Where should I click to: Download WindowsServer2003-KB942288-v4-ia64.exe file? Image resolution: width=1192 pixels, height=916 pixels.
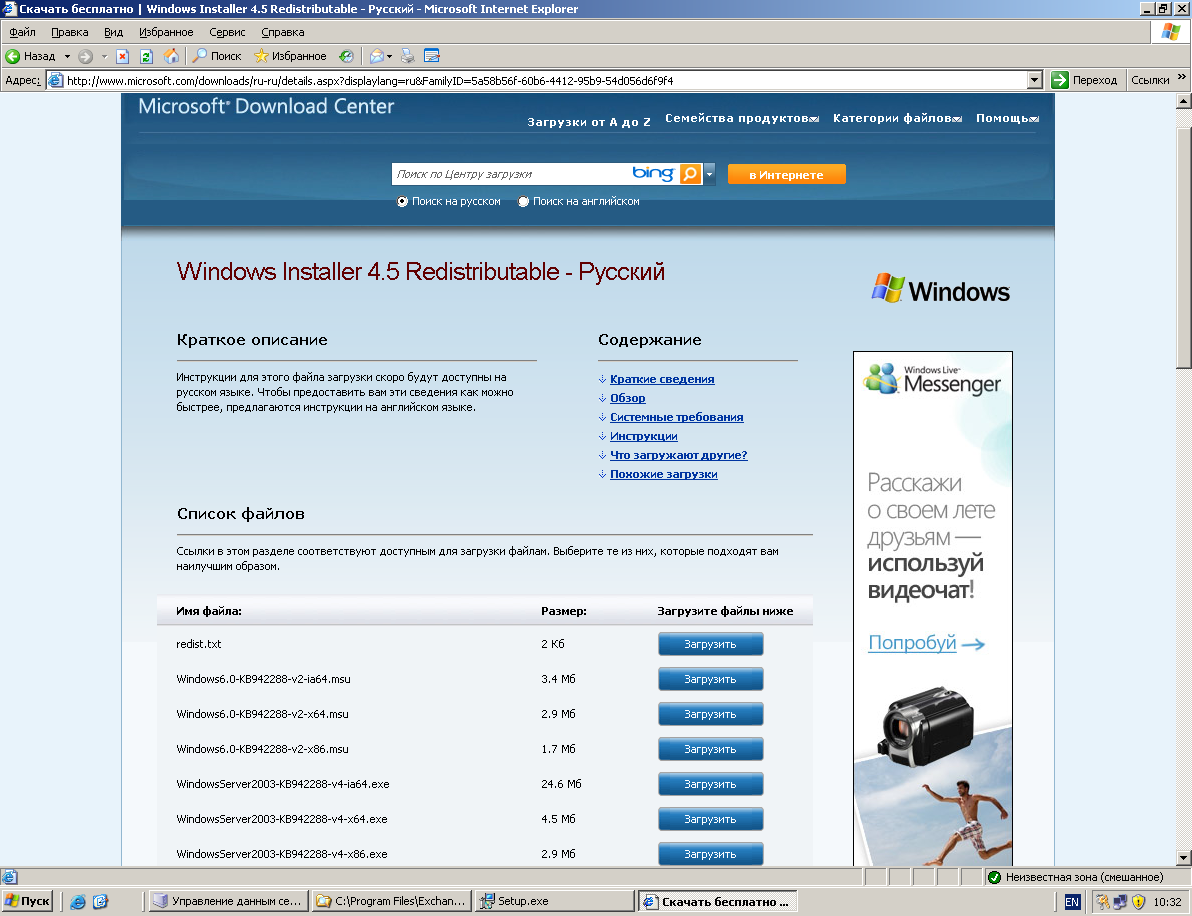pos(710,784)
